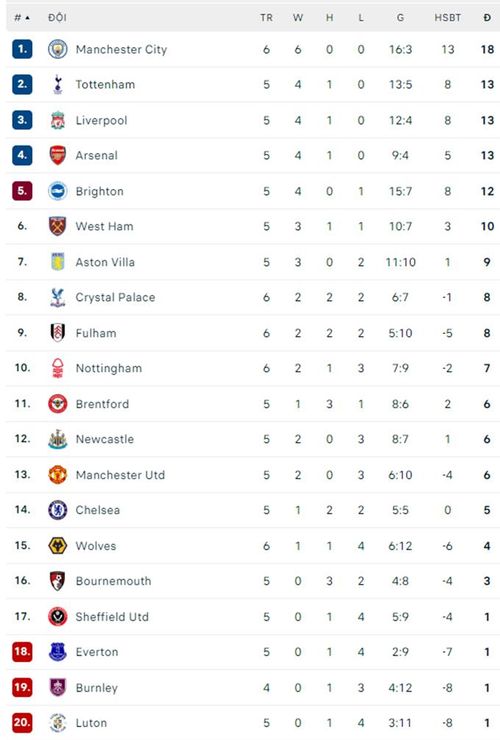Click the Wolves wolf-head crest

[58, 546]
